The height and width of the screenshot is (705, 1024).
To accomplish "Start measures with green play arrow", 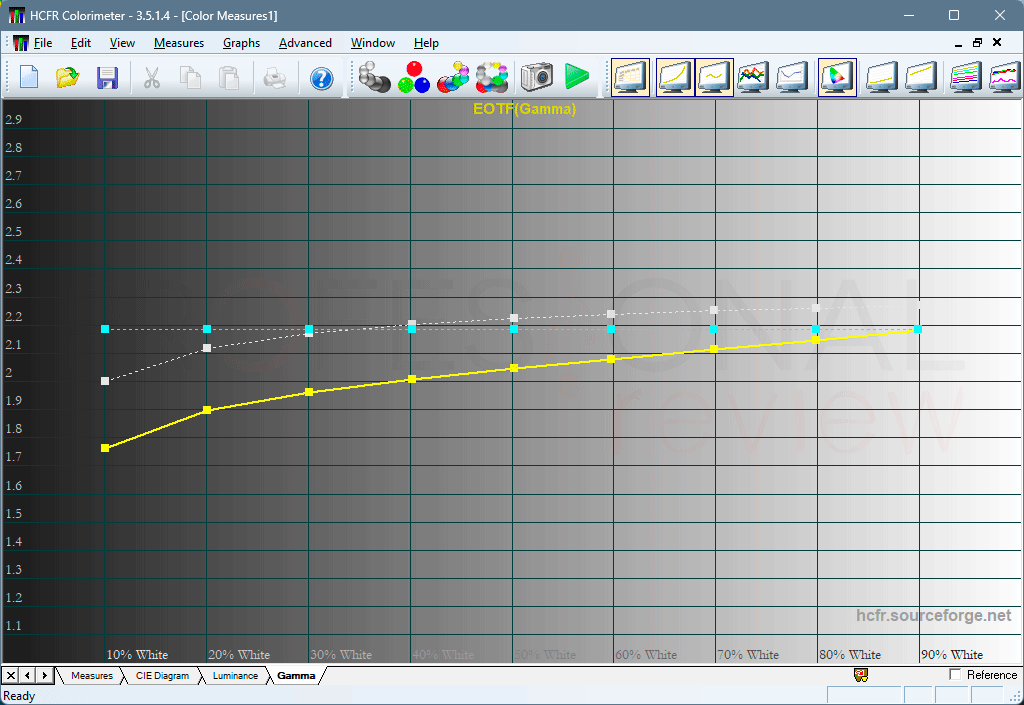I will tap(577, 77).
